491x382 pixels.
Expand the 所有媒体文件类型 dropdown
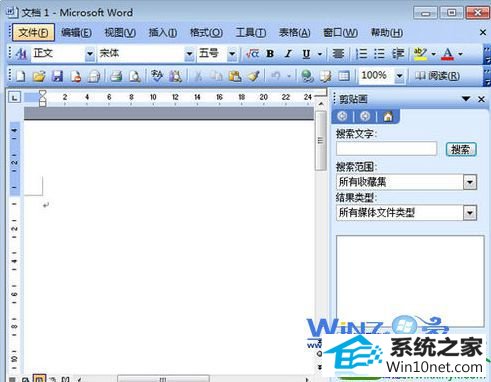pyautogui.click(x=470, y=213)
